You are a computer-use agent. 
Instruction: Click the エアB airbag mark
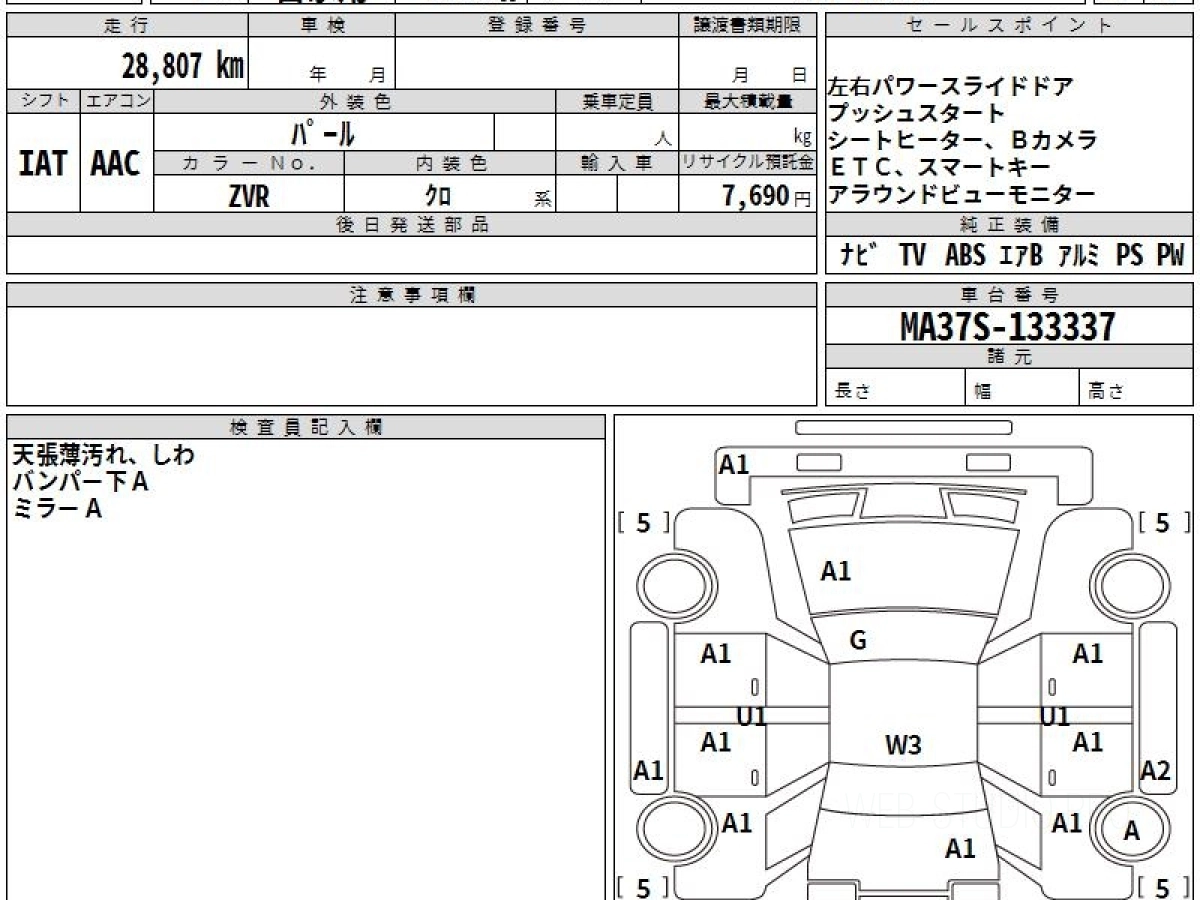click(x=1021, y=256)
